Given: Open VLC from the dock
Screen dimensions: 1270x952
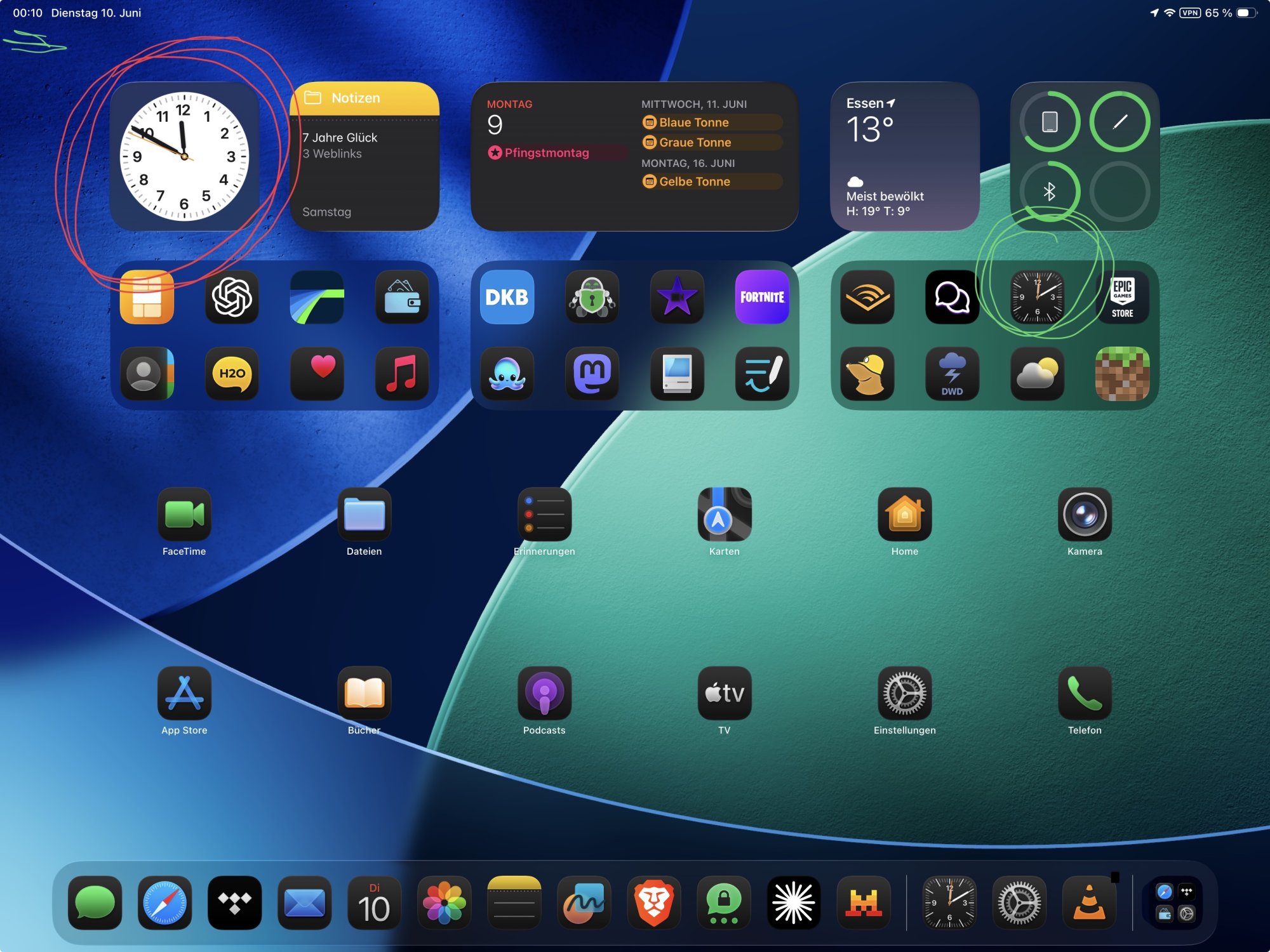Looking at the screenshot, I should (x=1089, y=902).
